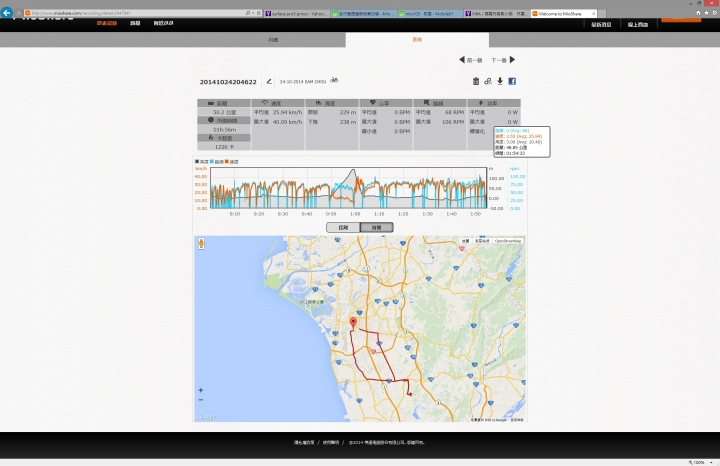Click the heart rate icon in stats header
The height and width of the screenshot is (466, 720).
372,103
